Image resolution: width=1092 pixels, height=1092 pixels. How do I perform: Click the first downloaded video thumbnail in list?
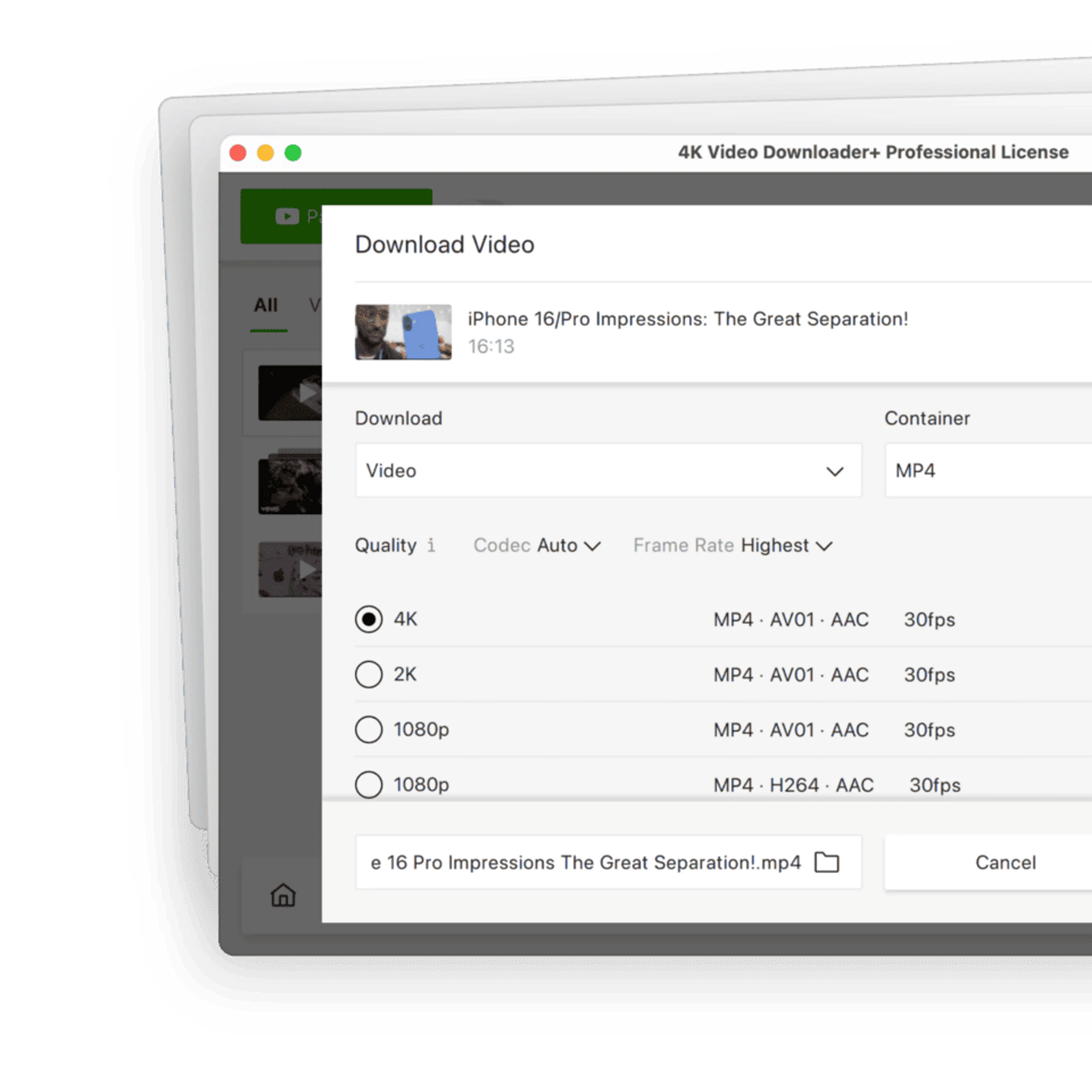(290, 393)
